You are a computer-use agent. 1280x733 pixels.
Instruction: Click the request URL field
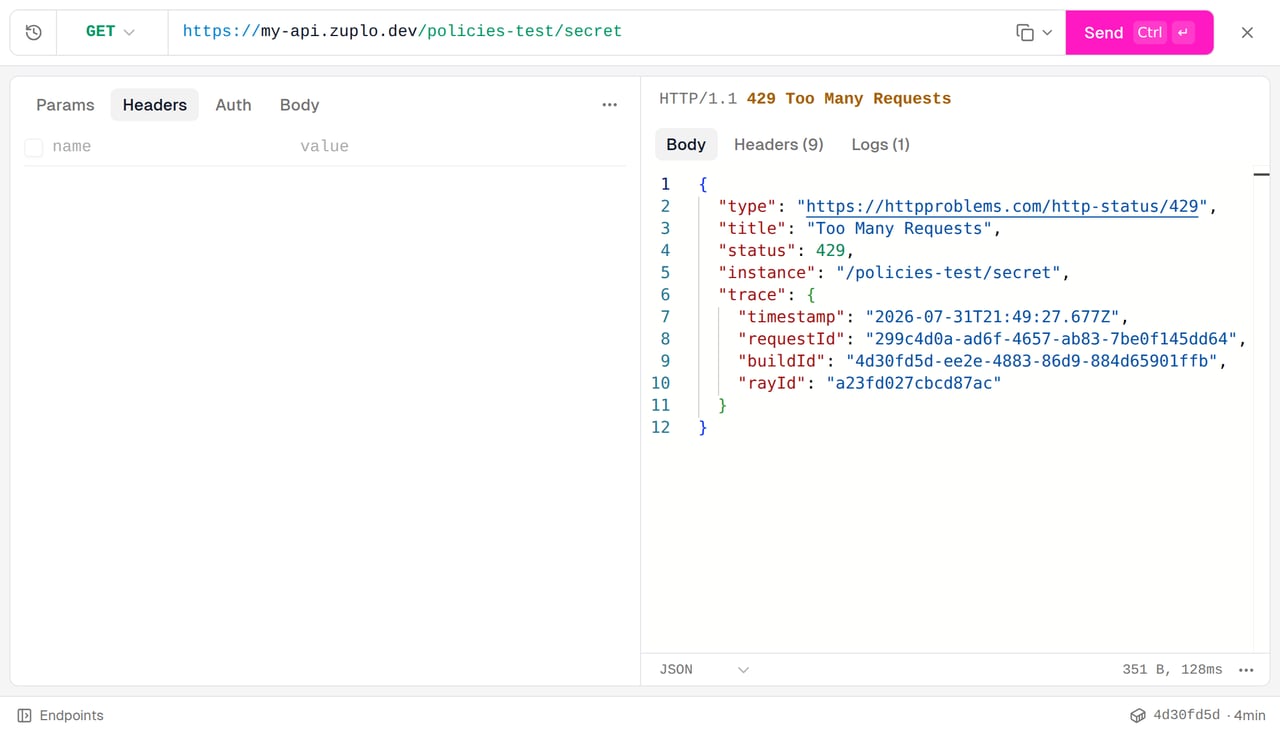[x=590, y=32]
